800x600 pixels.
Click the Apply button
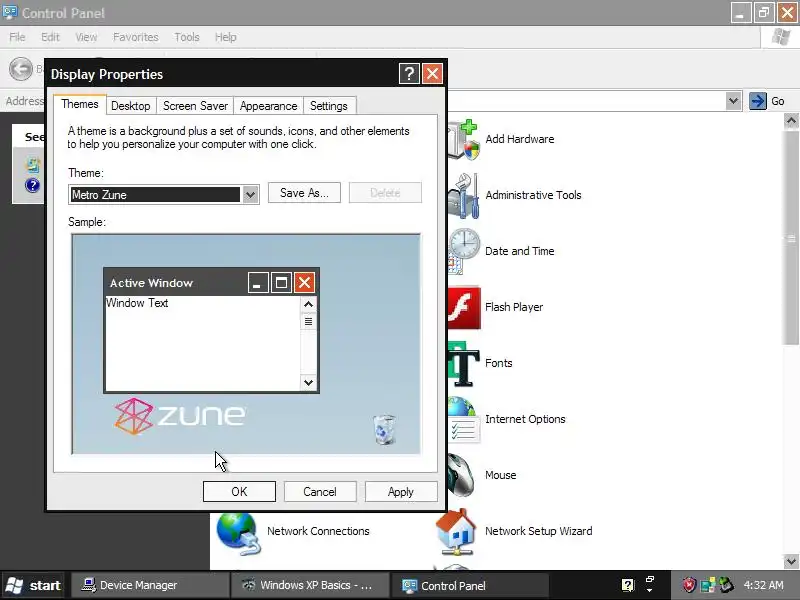(x=401, y=492)
